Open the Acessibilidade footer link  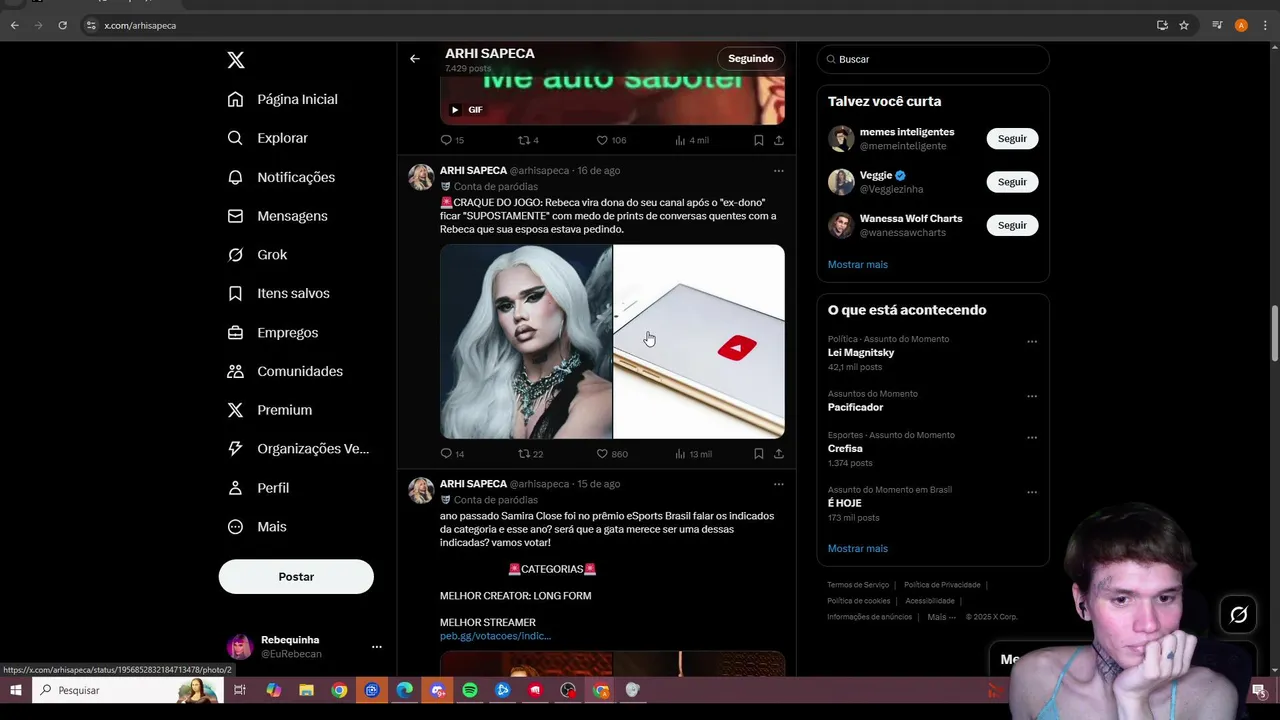coord(930,601)
